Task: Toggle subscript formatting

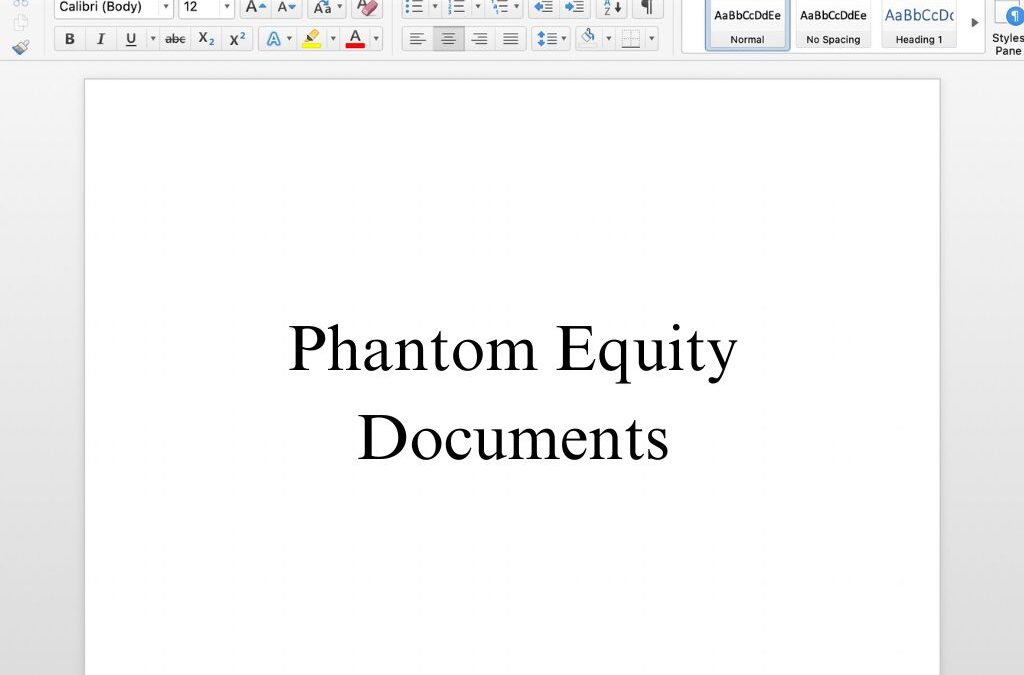Action: click(206, 39)
